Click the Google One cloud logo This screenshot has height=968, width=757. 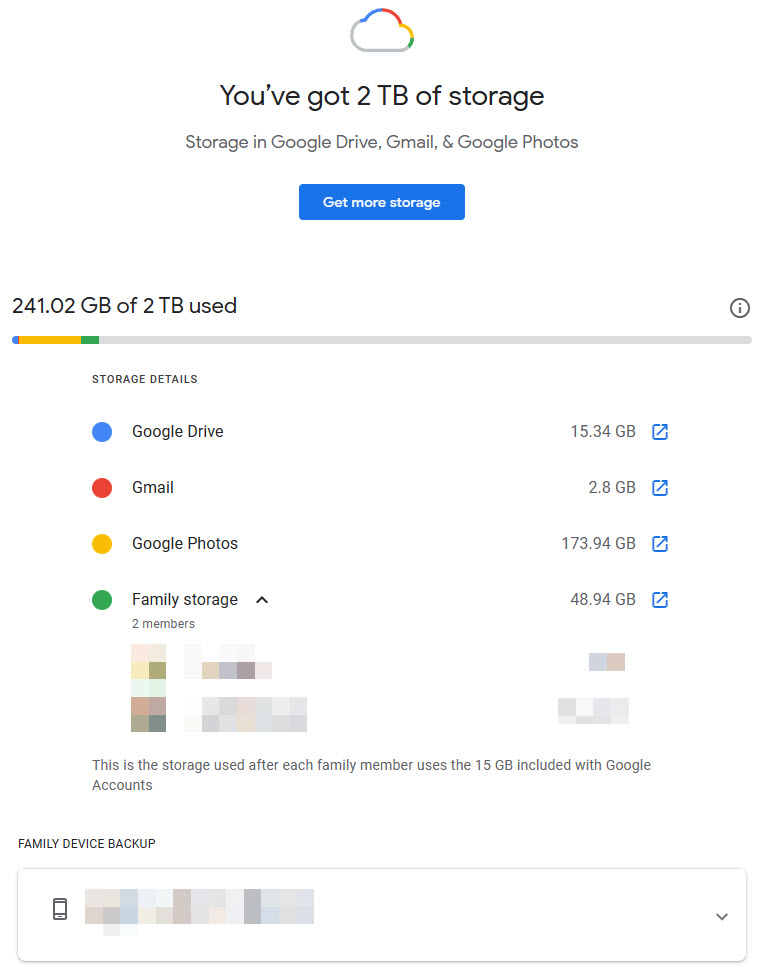382,31
